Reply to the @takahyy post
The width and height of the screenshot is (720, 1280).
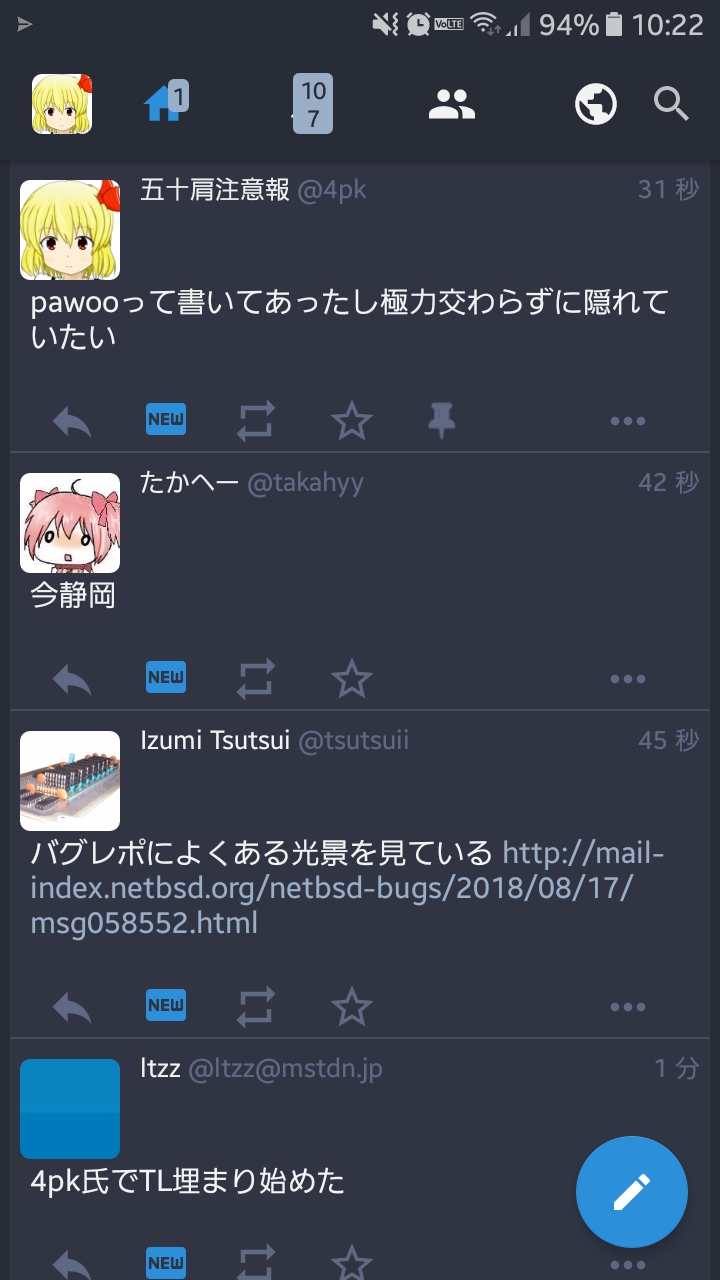(x=72, y=680)
